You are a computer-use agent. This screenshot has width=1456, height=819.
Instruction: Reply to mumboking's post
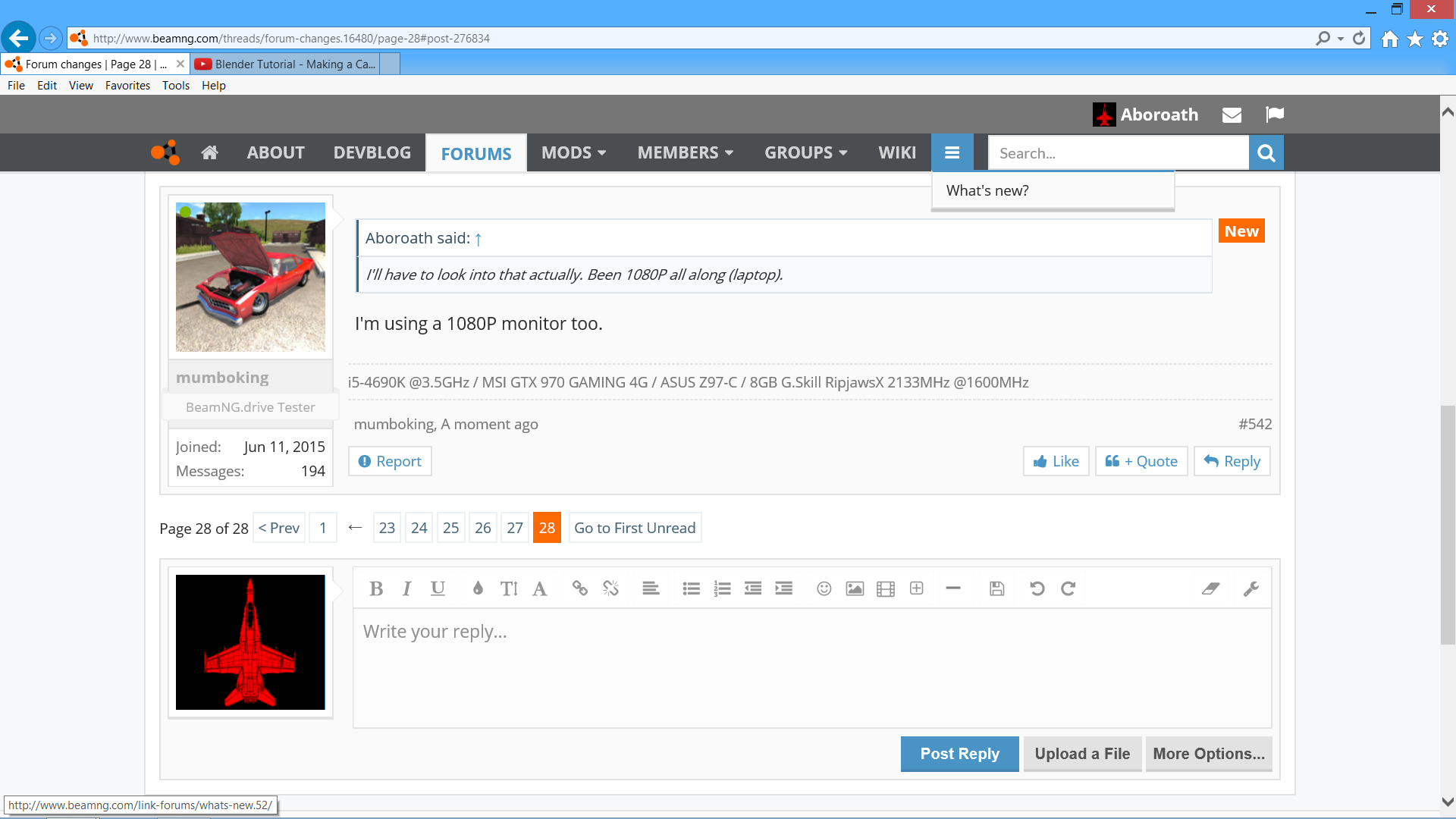click(x=1232, y=461)
